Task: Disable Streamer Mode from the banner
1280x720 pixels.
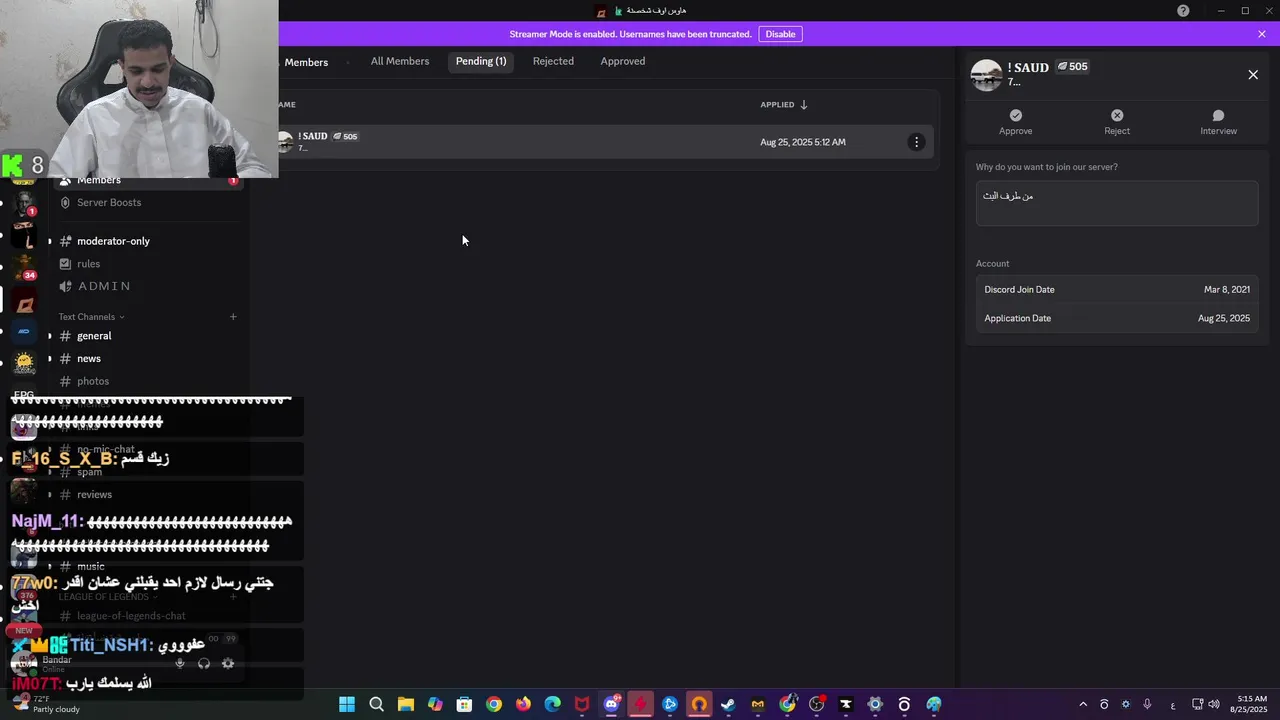Action: 780,34
